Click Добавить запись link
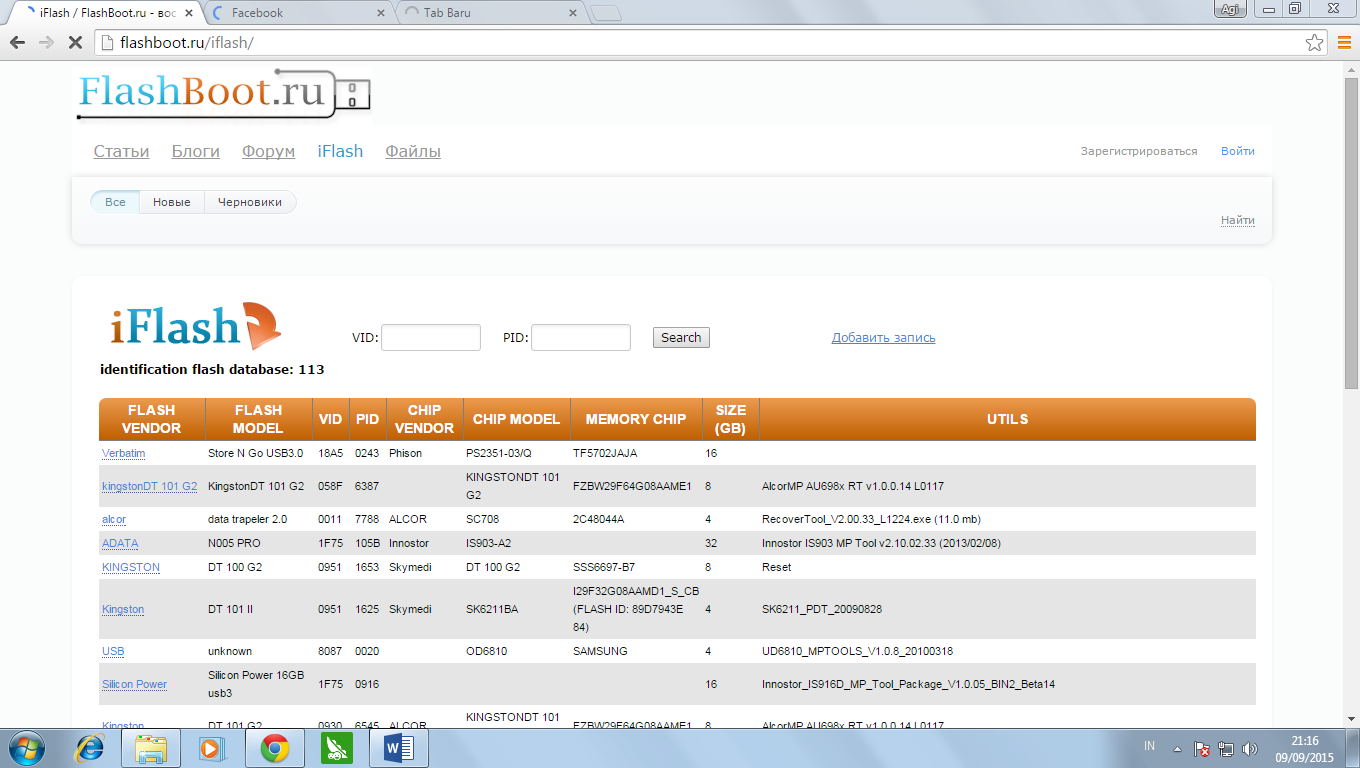Viewport: 1360px width, 768px height. 884,338
